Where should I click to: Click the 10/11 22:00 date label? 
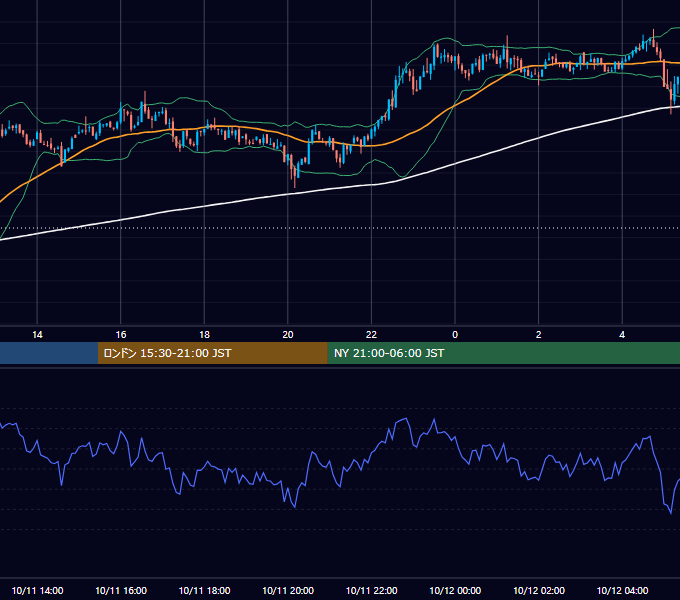tap(371, 590)
